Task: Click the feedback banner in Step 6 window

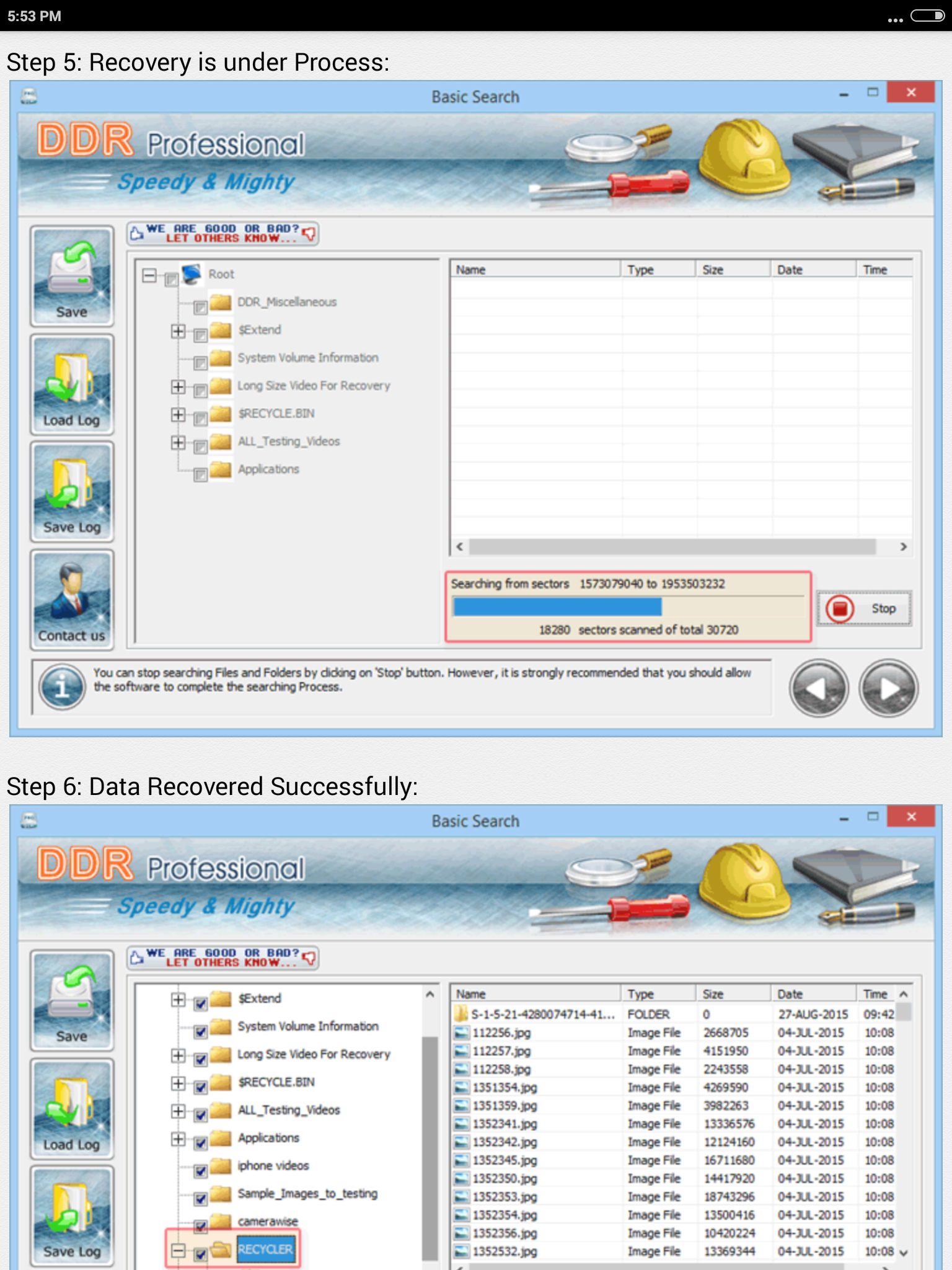Action: click(223, 958)
